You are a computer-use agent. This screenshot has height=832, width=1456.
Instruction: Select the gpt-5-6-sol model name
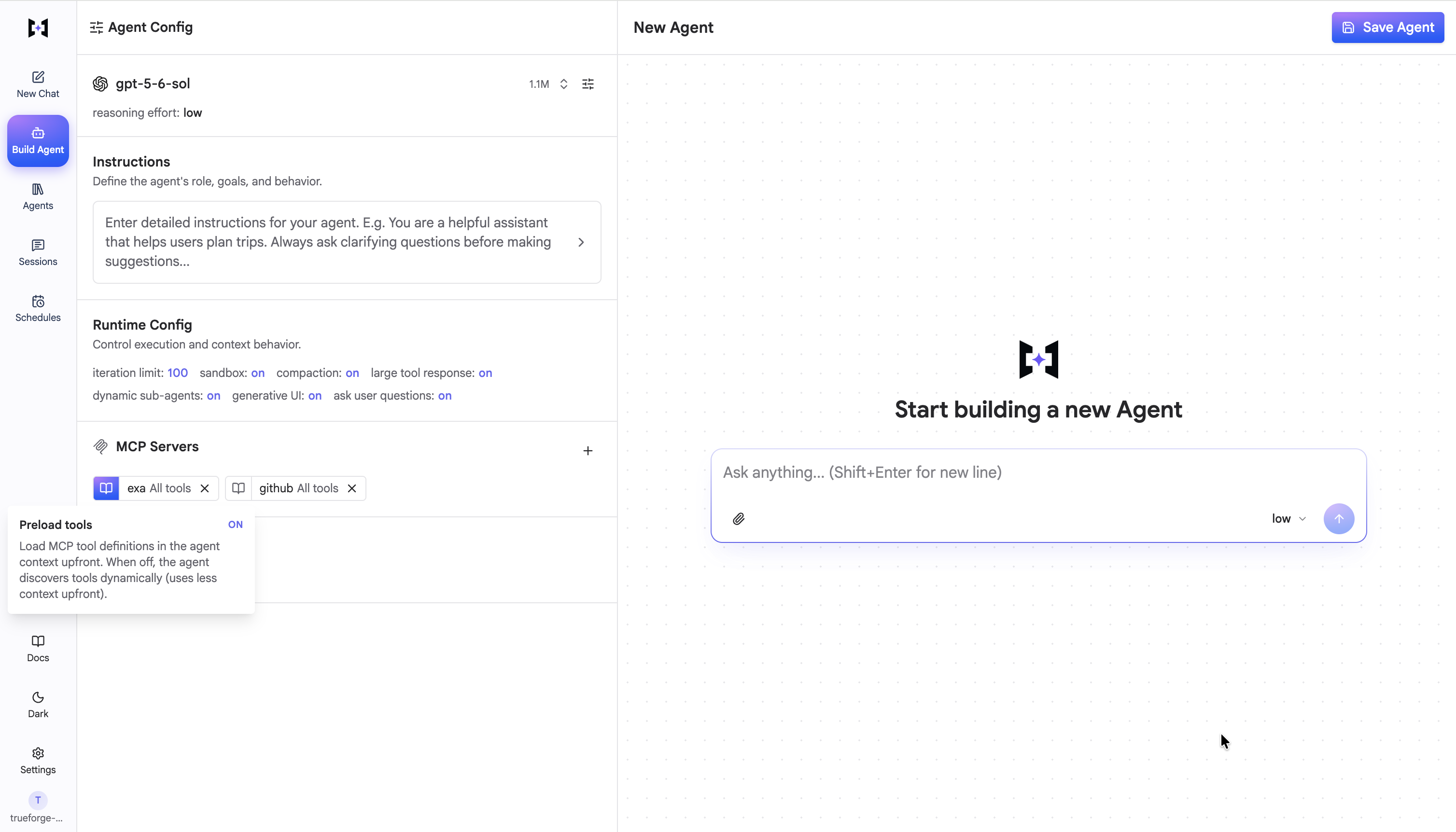point(153,84)
